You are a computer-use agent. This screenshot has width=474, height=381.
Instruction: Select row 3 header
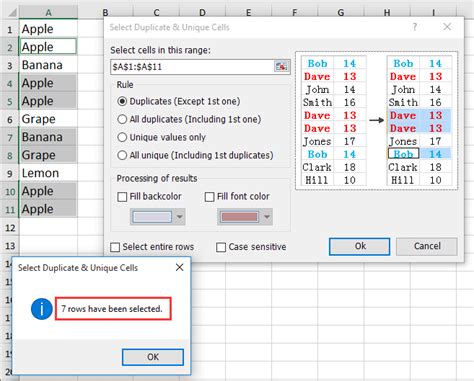coord(10,65)
